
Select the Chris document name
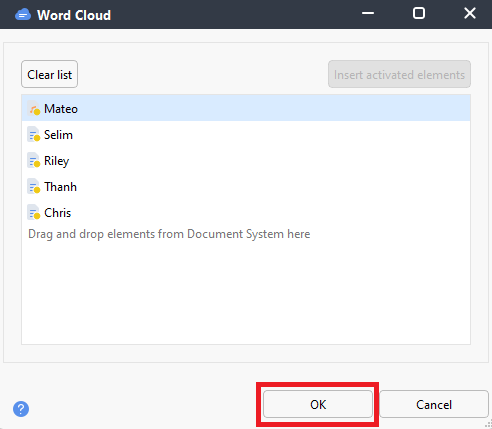pyautogui.click(x=58, y=213)
